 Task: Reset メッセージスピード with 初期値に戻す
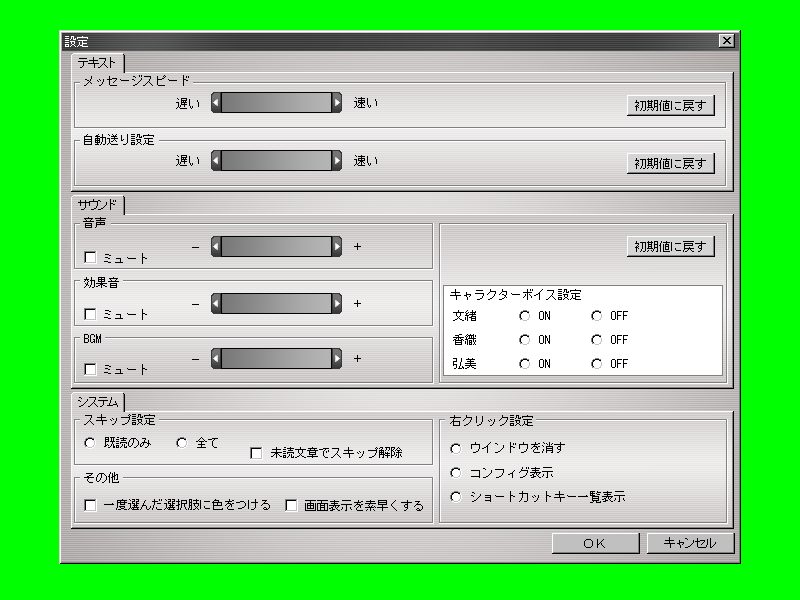click(x=672, y=106)
